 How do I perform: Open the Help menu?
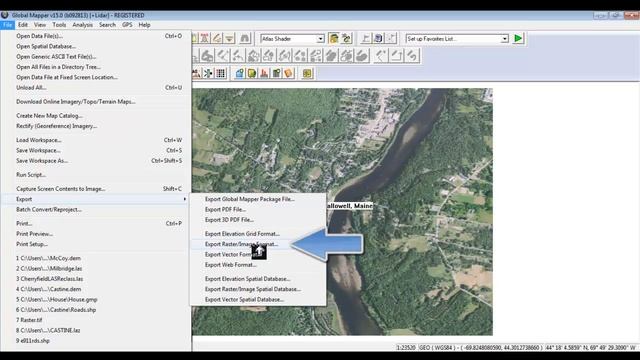144,25
